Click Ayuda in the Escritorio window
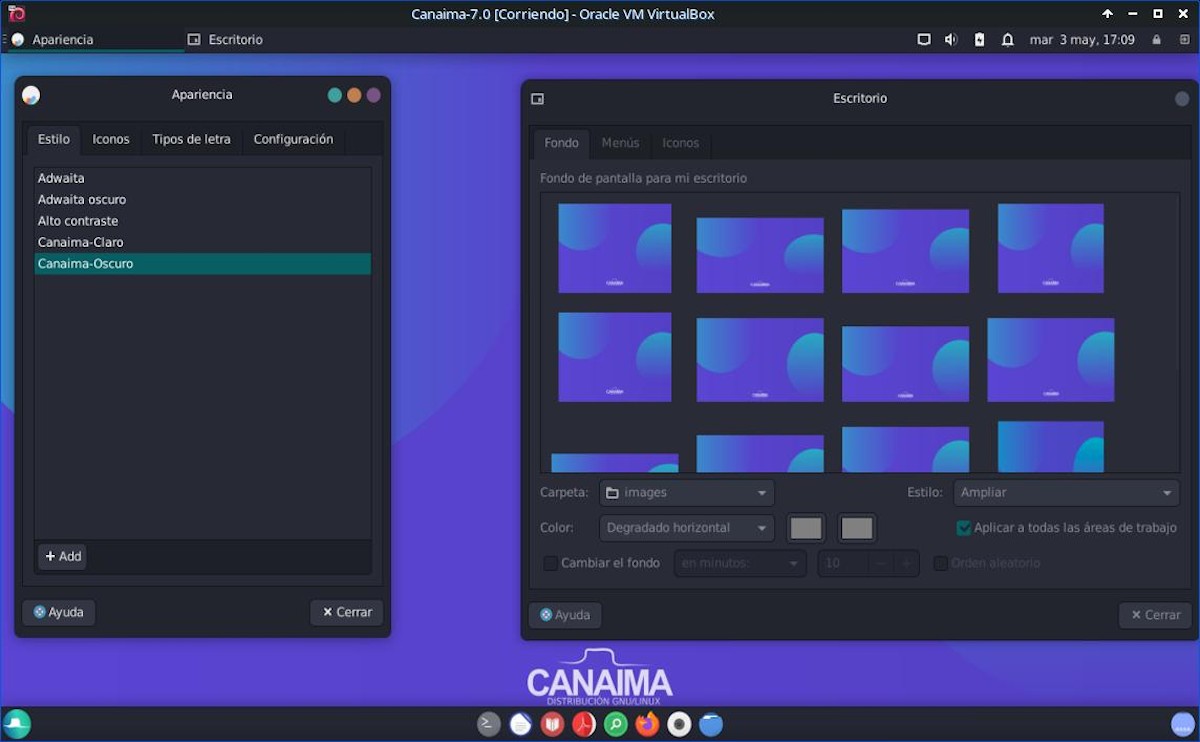 565,615
